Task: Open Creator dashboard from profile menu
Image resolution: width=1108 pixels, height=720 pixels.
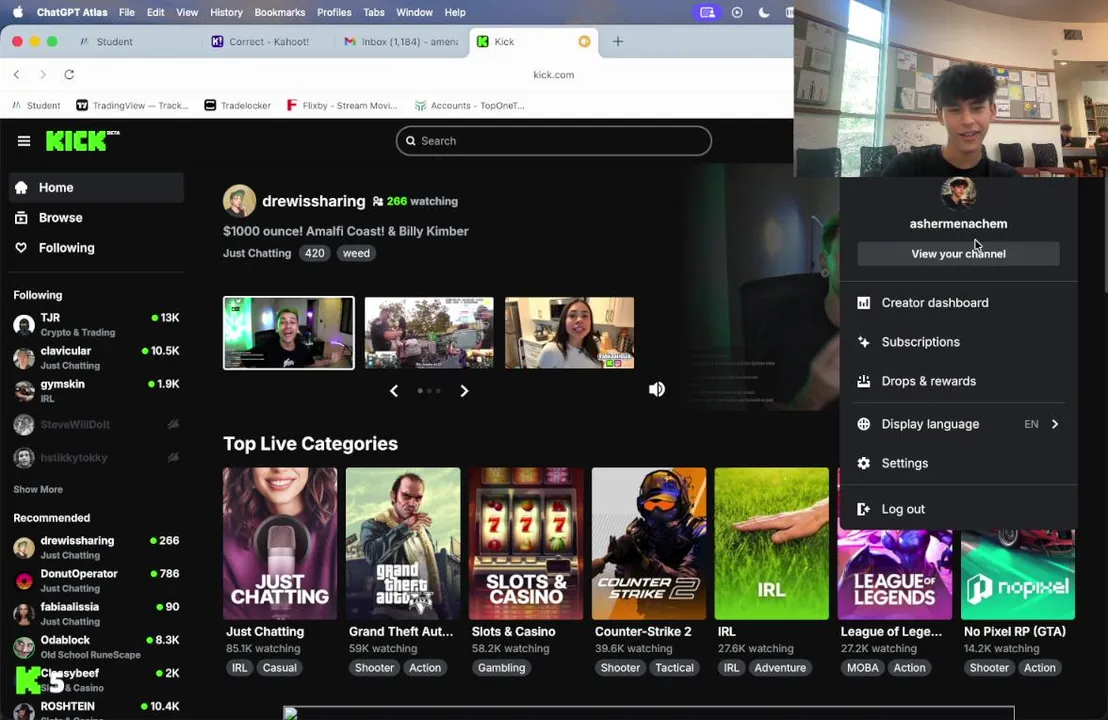Action: pos(958,302)
